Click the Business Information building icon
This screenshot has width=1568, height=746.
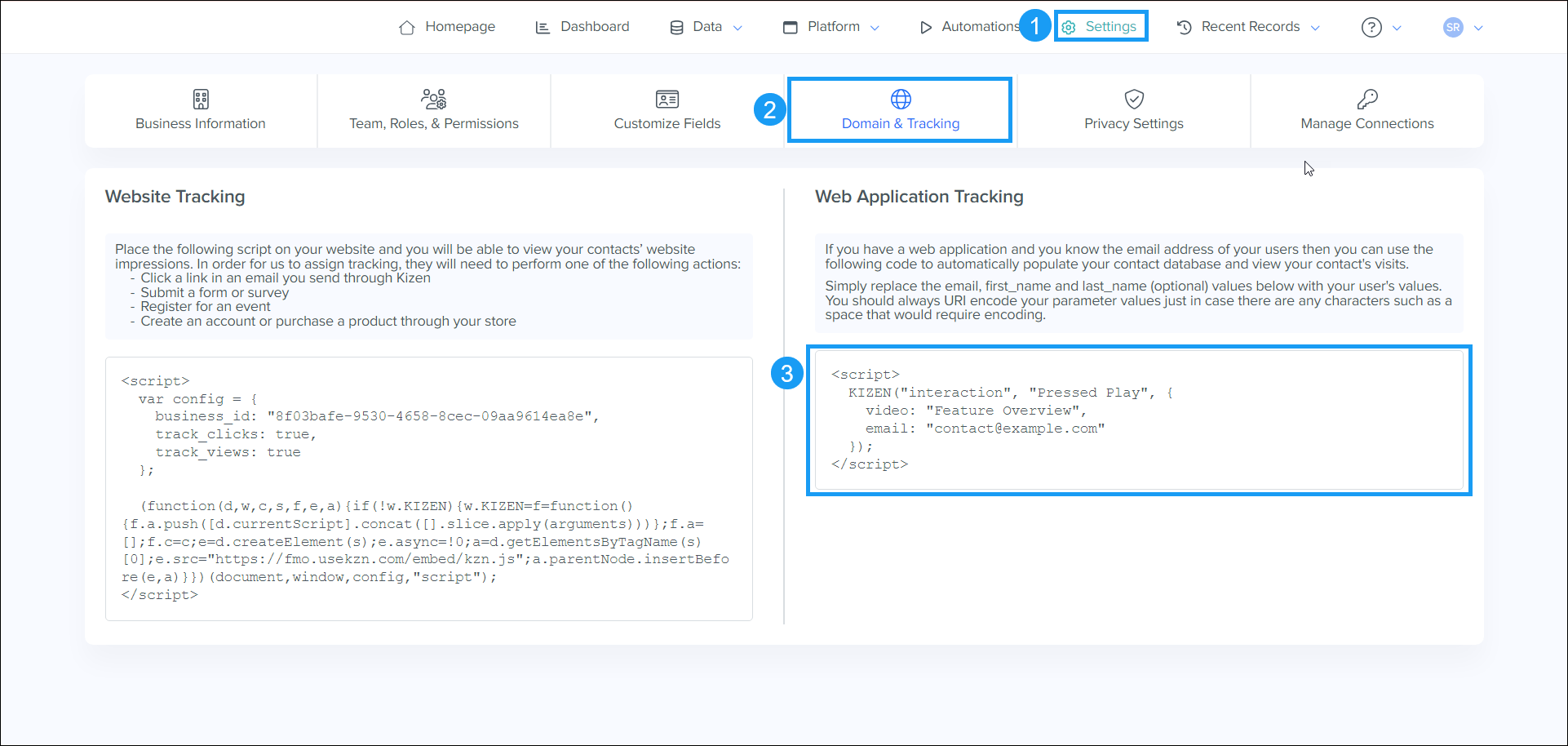pyautogui.click(x=201, y=100)
